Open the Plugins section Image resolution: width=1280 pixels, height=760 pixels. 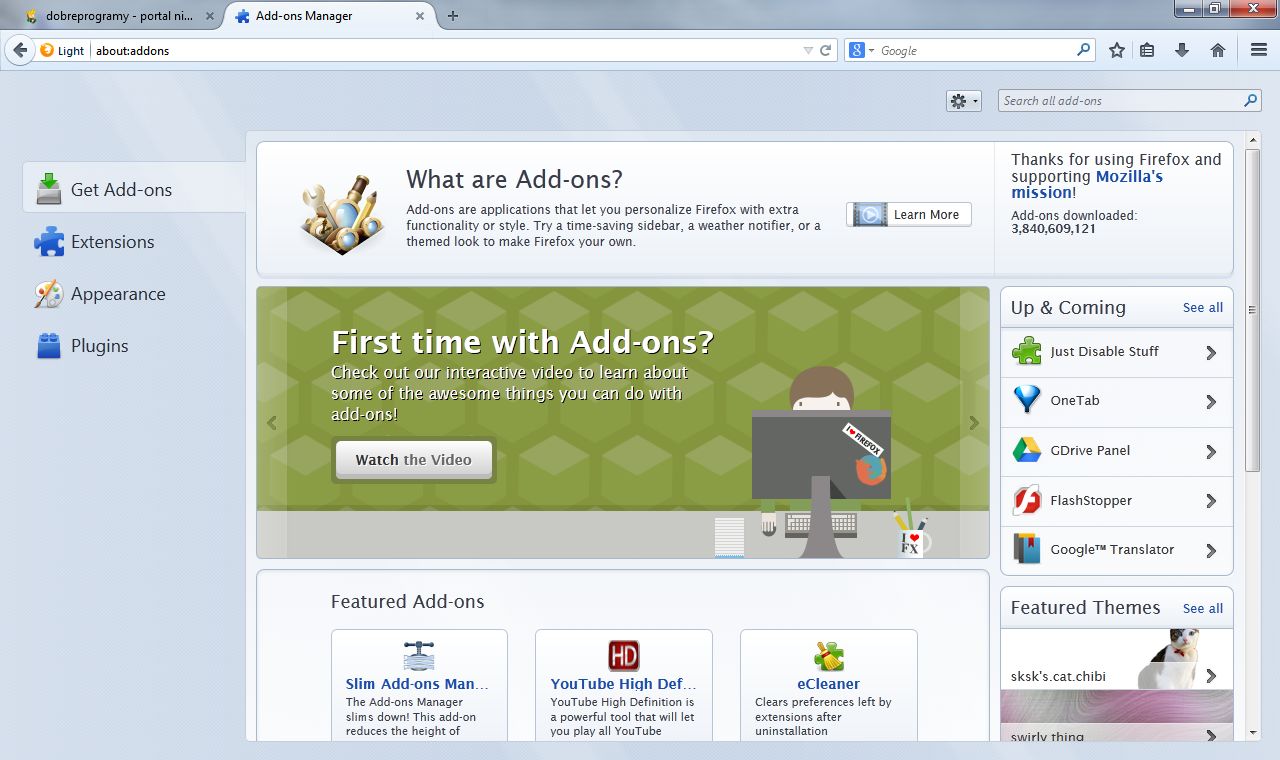tap(134, 345)
